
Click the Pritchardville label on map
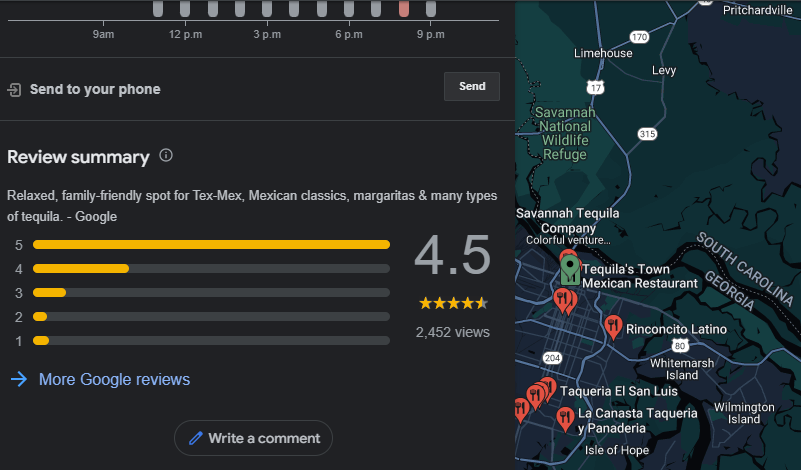pos(758,10)
